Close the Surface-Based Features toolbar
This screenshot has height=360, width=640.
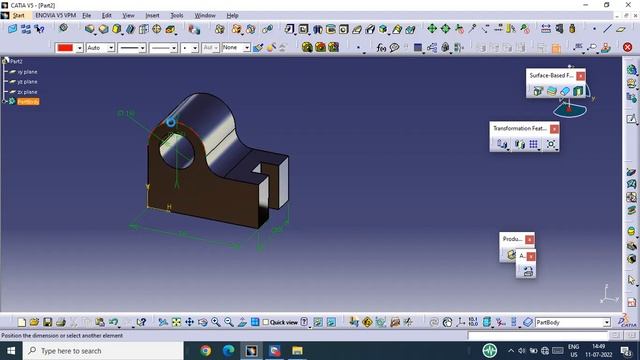pyautogui.click(x=580, y=76)
